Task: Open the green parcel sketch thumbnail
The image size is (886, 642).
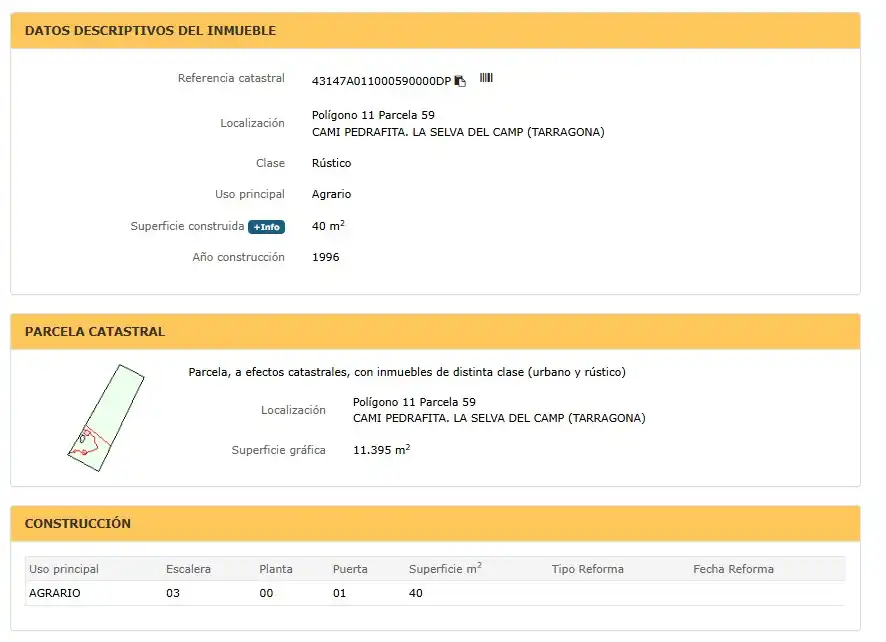Action: (x=106, y=418)
